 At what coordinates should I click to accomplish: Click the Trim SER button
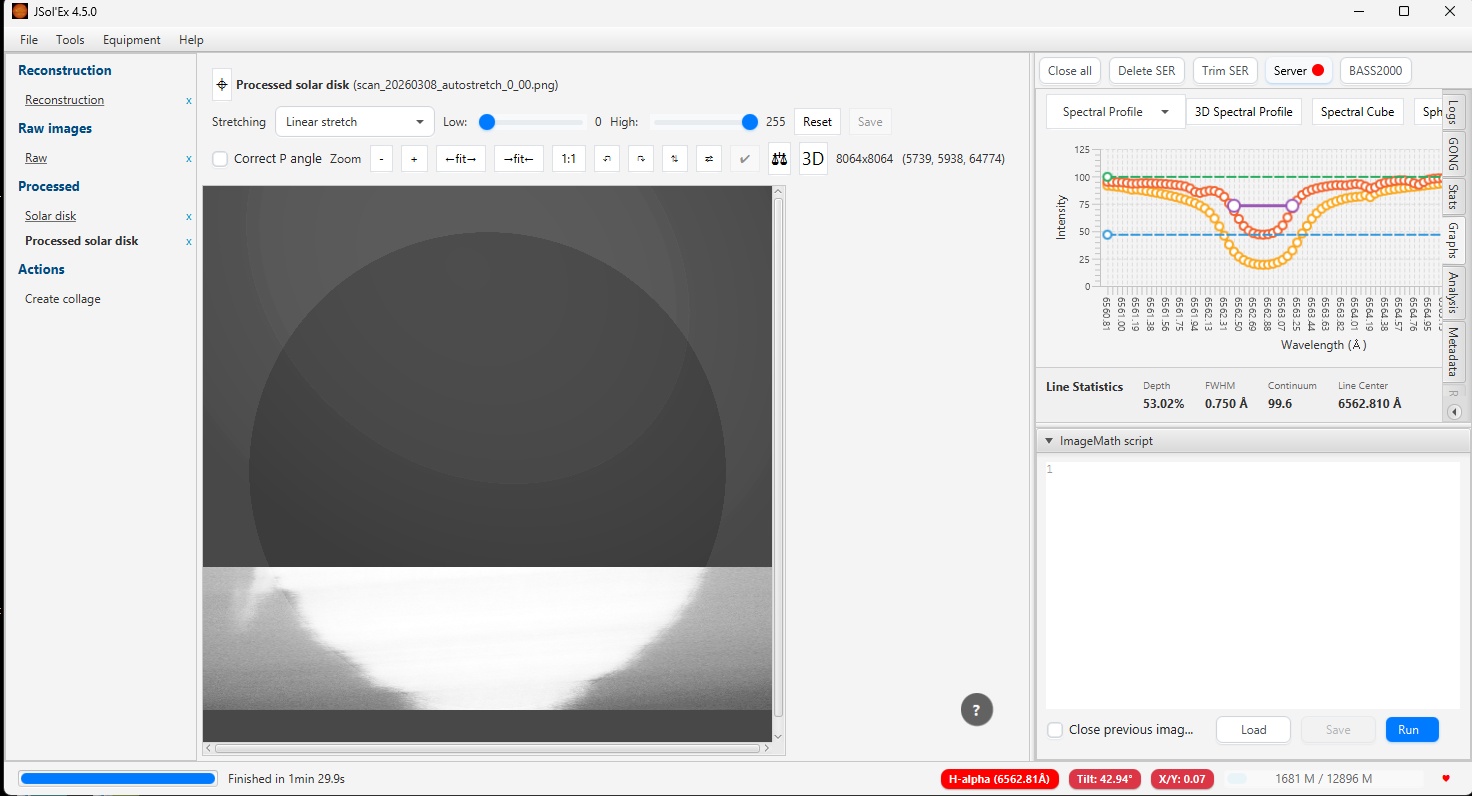click(1224, 71)
